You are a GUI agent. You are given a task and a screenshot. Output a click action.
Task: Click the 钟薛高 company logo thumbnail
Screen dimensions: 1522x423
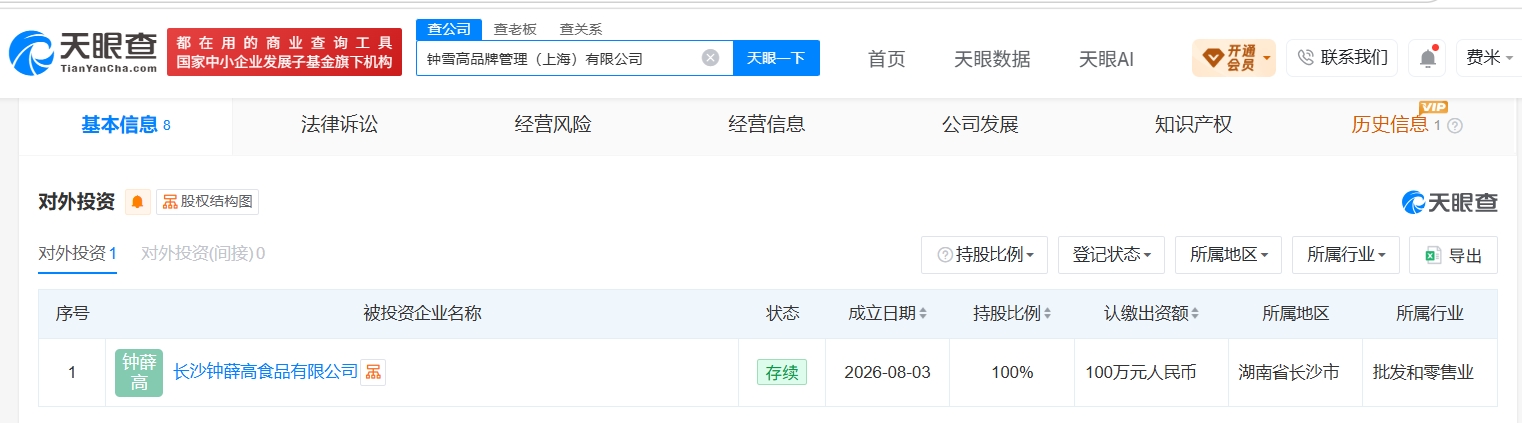pos(139,373)
